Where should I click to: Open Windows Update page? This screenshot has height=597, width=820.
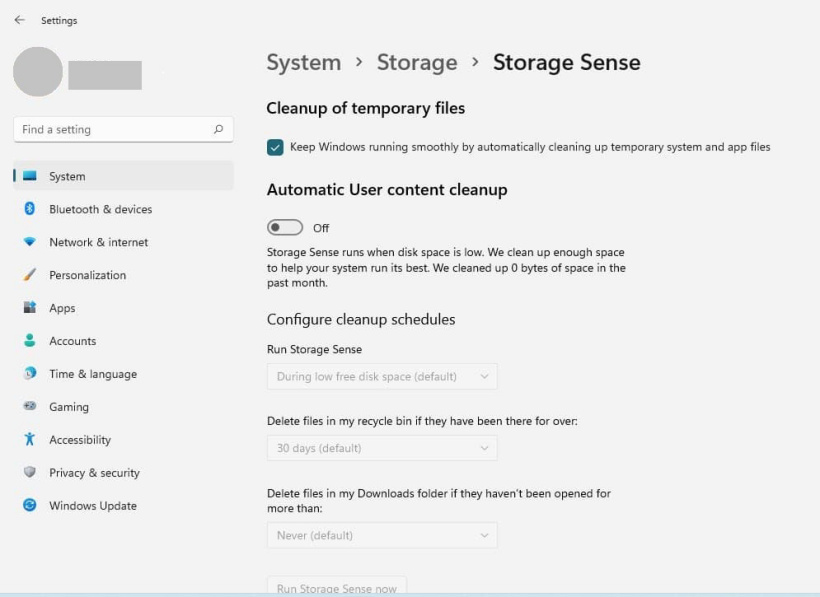coord(123,505)
